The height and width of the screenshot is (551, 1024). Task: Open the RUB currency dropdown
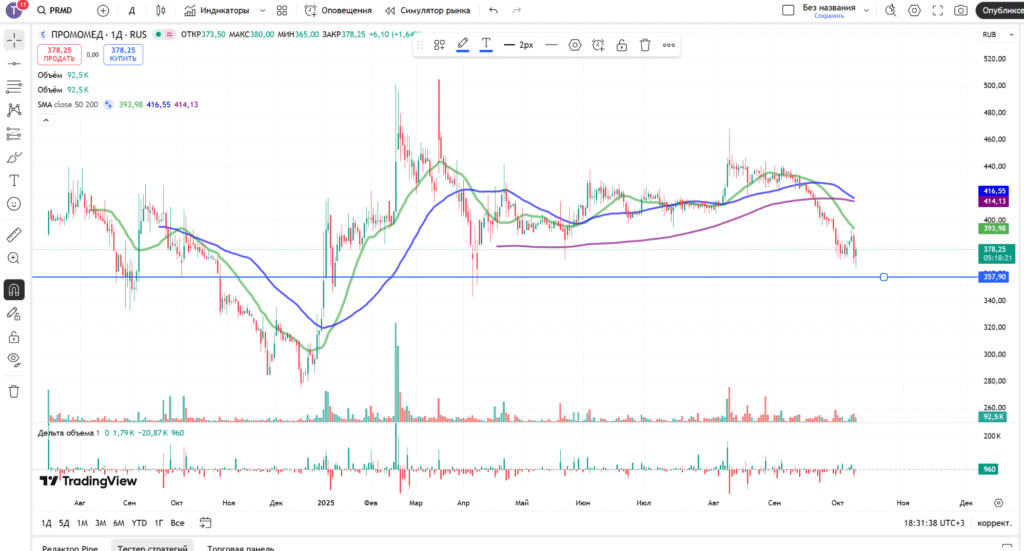pyautogui.click(x=998, y=35)
